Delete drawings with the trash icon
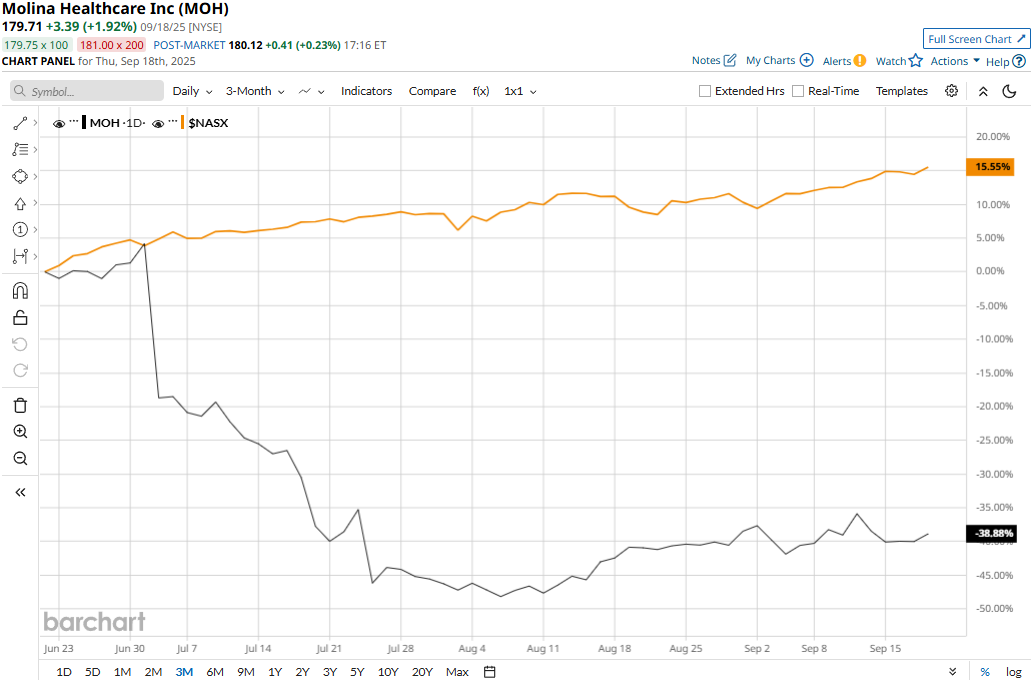This screenshot has height=680, width=1031. pyautogui.click(x=20, y=405)
